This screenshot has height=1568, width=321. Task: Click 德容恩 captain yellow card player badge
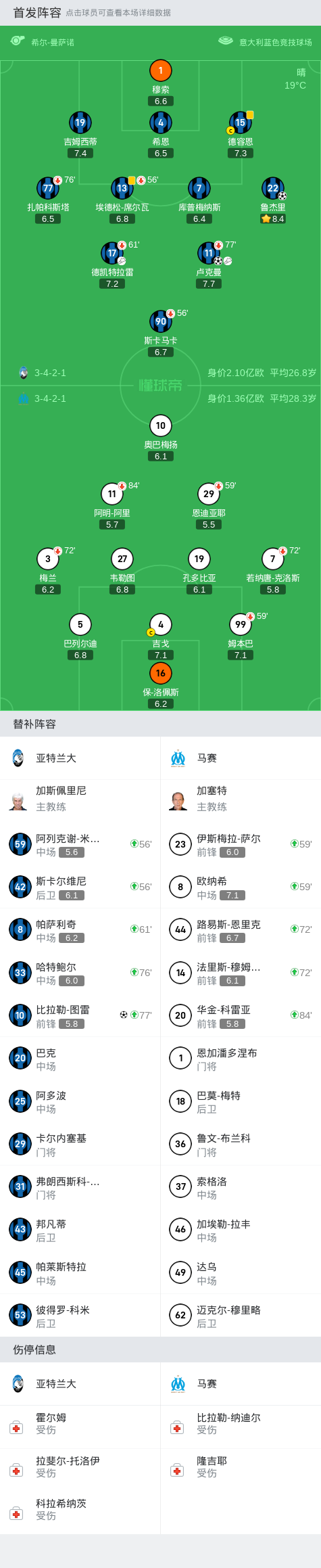coord(241,122)
